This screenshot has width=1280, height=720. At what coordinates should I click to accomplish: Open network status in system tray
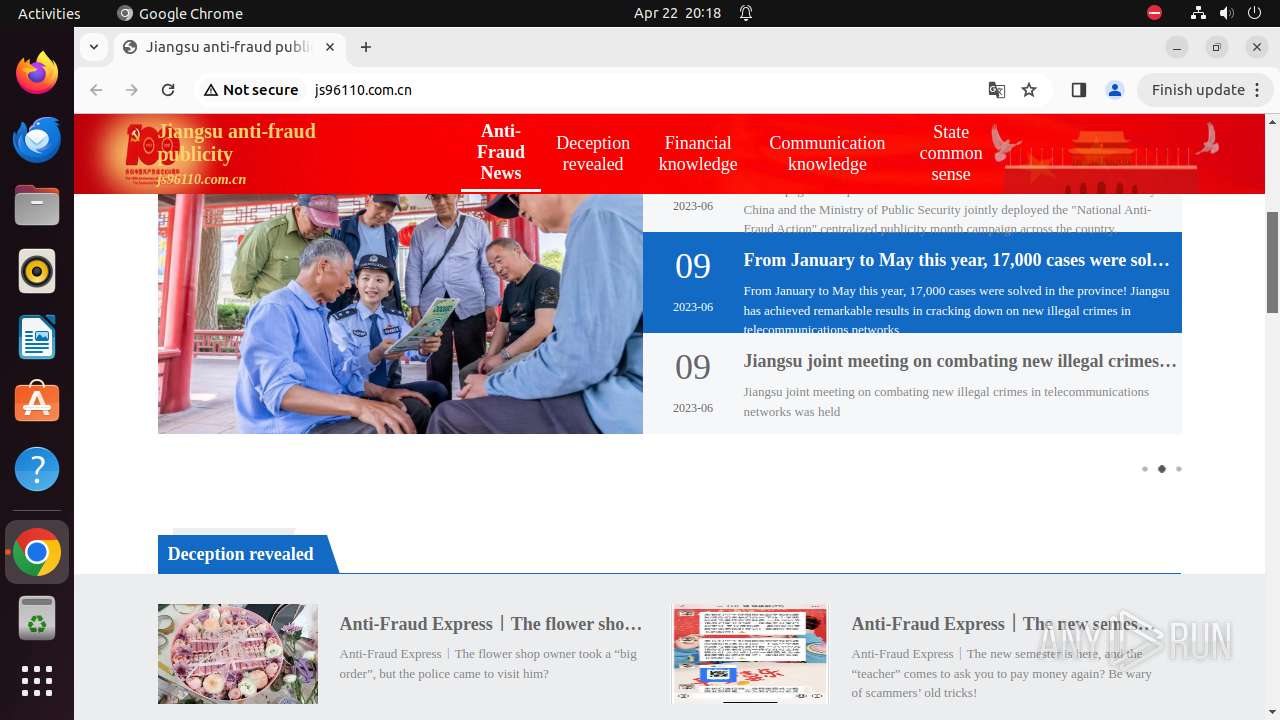tap(1198, 13)
